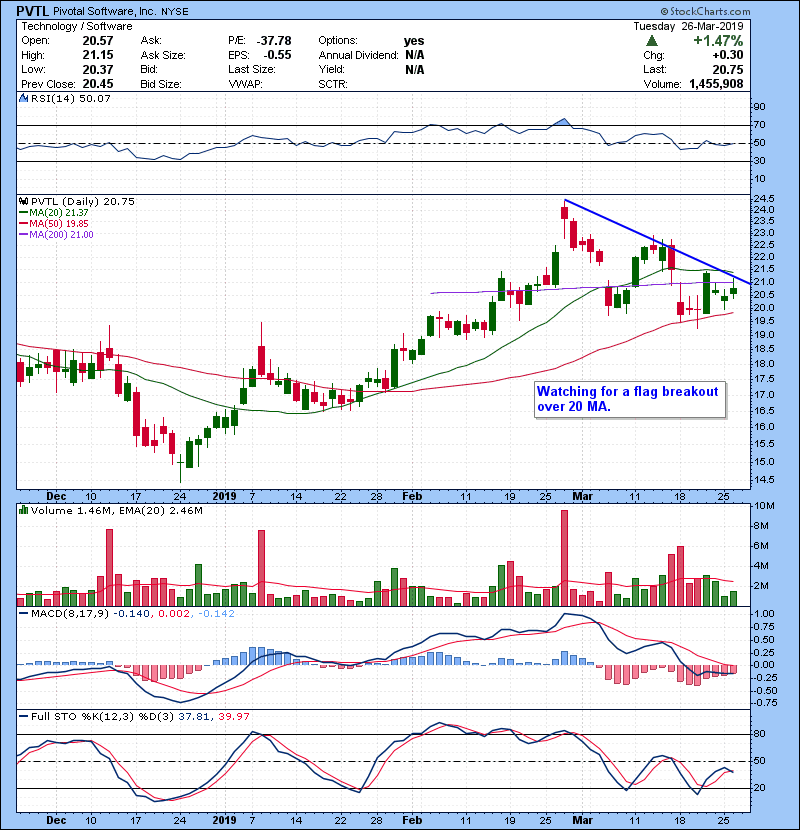Click the P/E -37.78 value
This screenshot has width=800, height=830.
tap(274, 41)
